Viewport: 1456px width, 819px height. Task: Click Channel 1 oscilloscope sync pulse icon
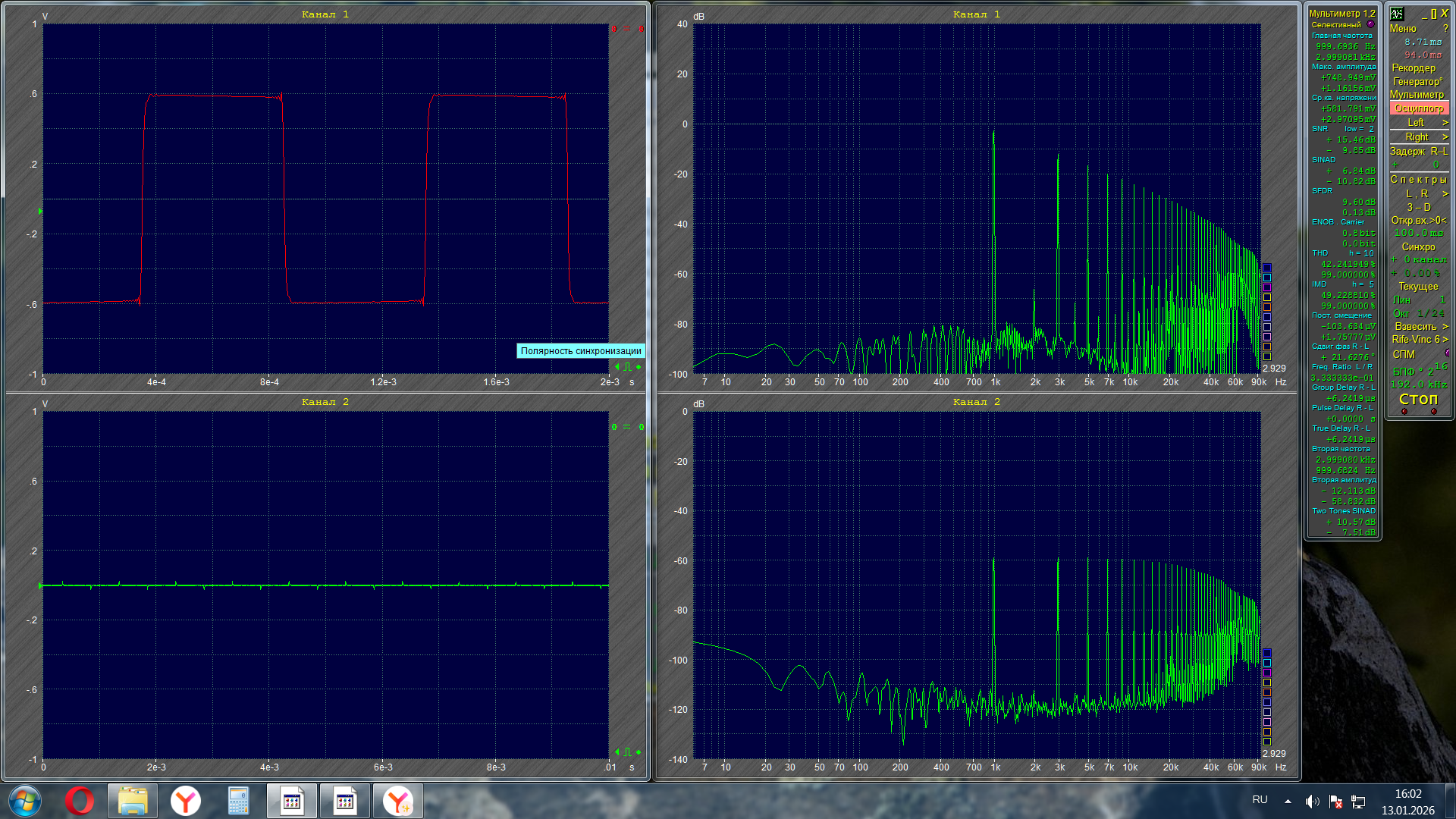tap(627, 367)
